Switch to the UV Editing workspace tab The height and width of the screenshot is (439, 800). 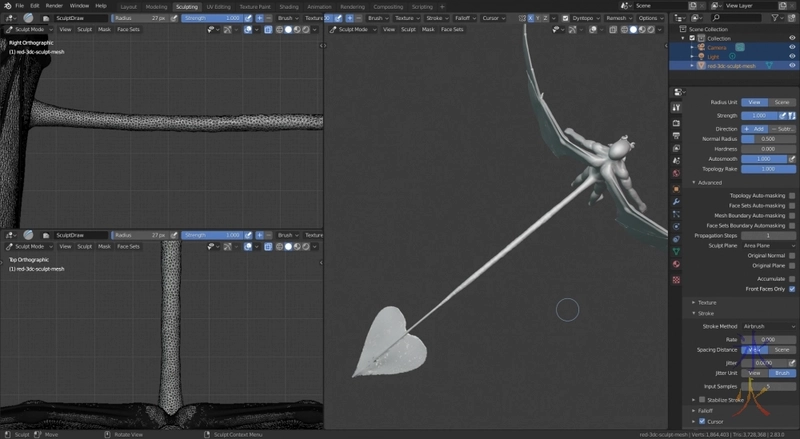(x=217, y=6)
